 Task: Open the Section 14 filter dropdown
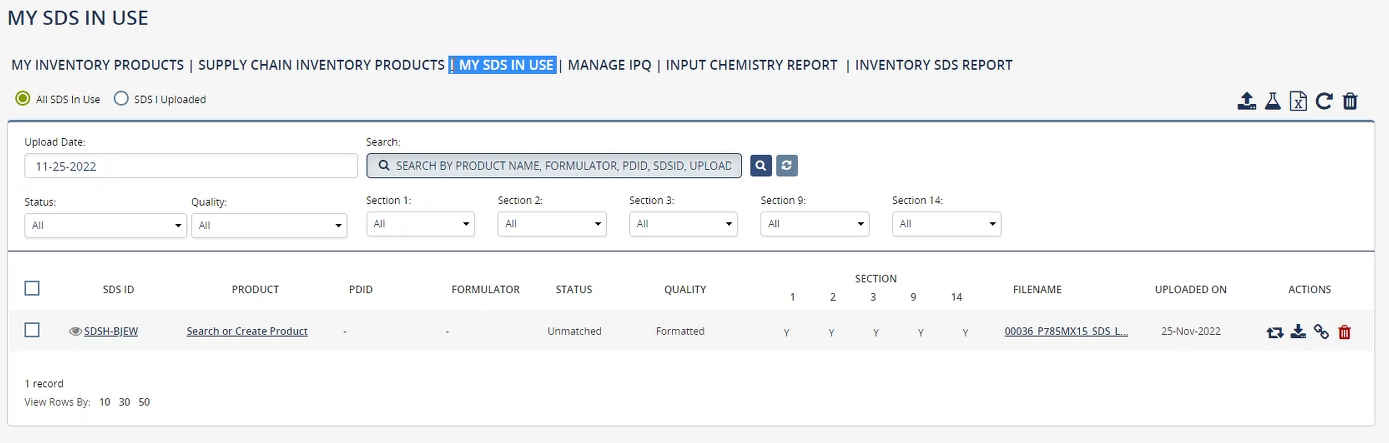pos(946,224)
